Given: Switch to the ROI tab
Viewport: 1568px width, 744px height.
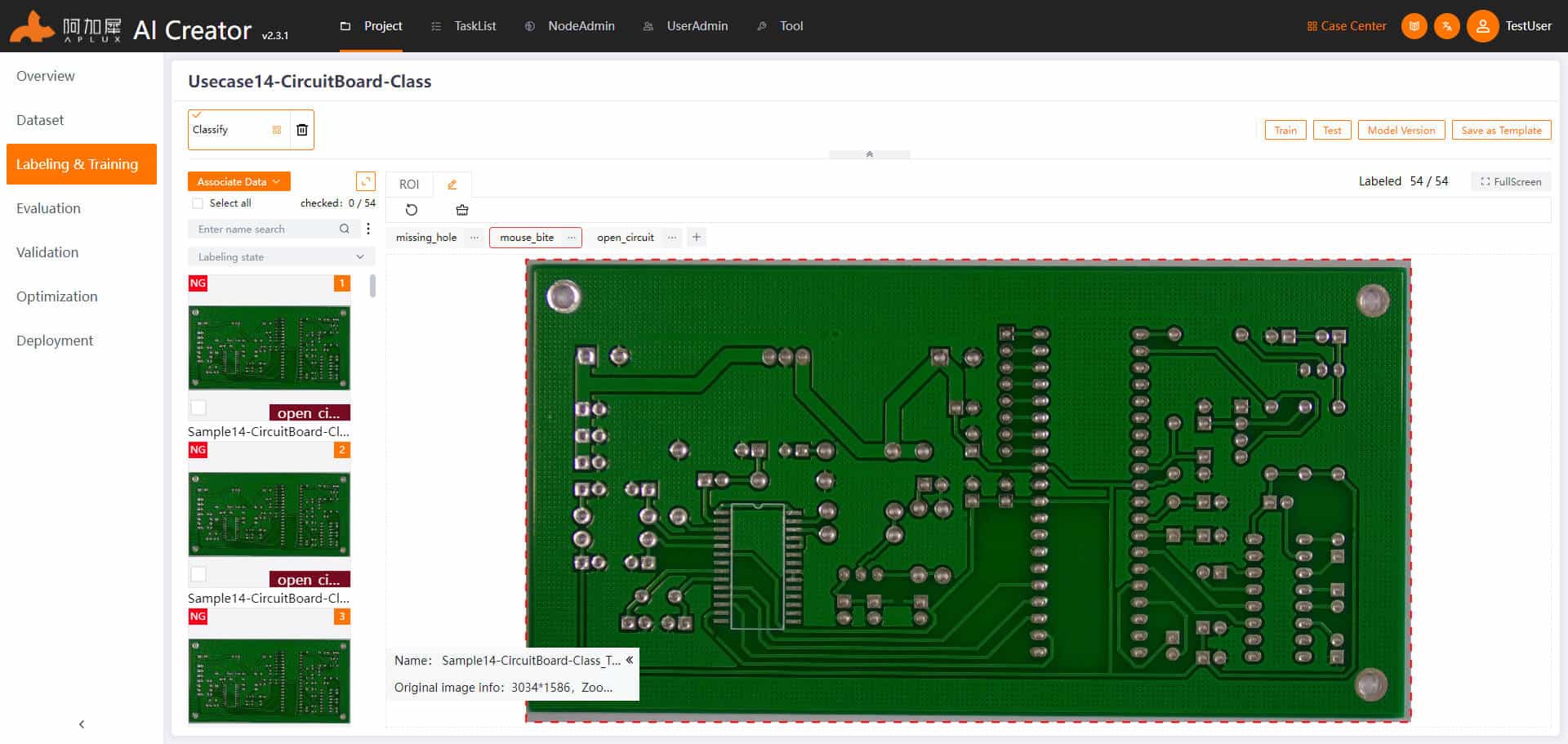Looking at the screenshot, I should [x=409, y=185].
